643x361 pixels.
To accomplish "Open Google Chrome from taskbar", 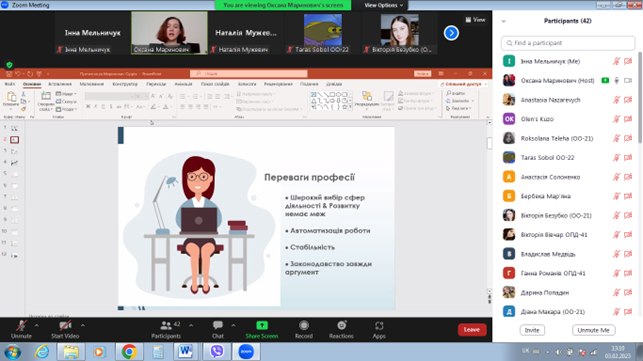I will (129, 352).
